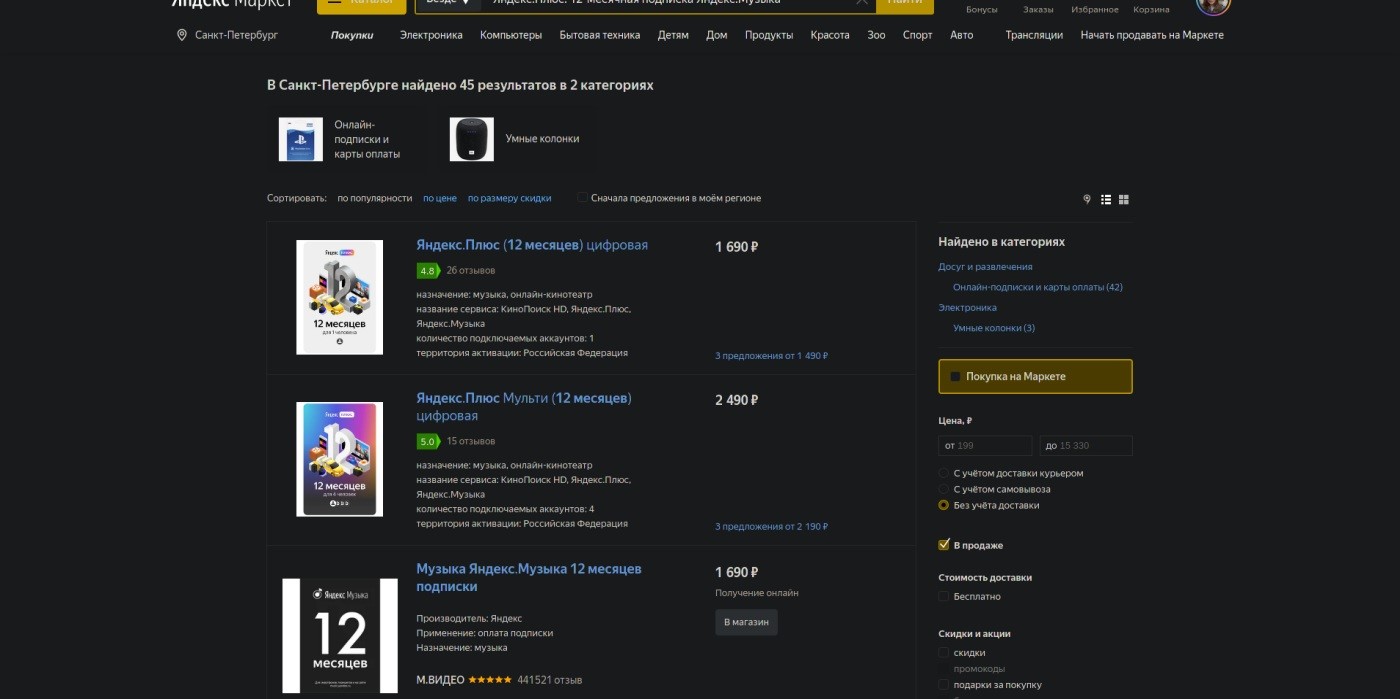Check подарки за покупку filter
Viewport: 1400px width, 699px height.
pos(943,685)
